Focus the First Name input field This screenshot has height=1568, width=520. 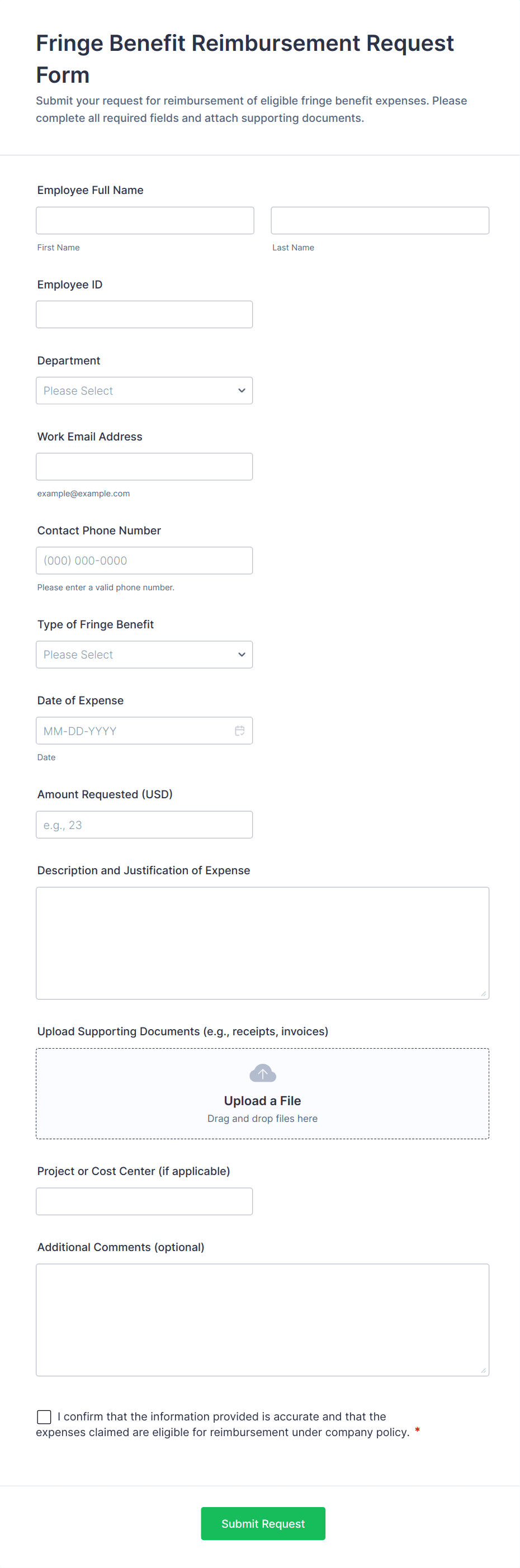pyautogui.click(x=145, y=220)
